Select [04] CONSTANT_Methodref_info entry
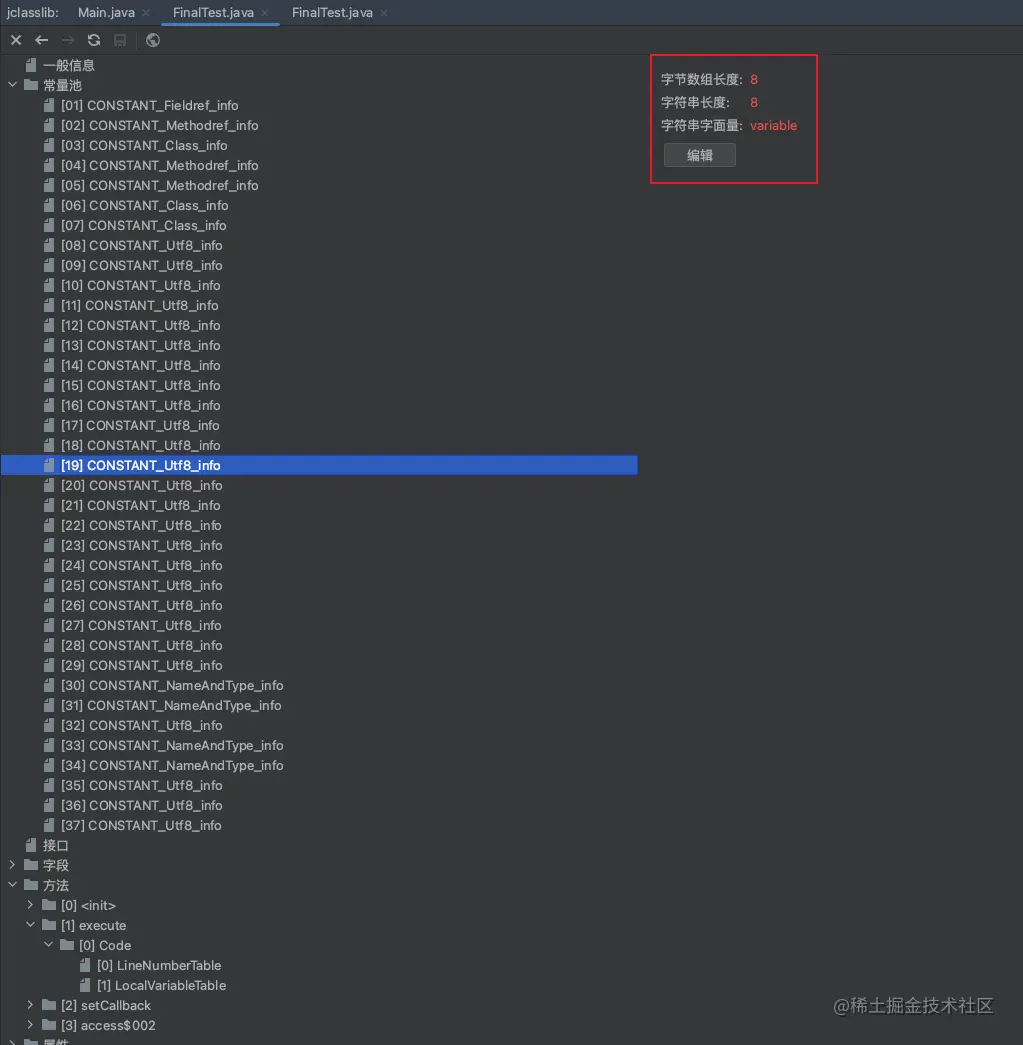Viewport: 1023px width, 1045px height. tap(159, 165)
